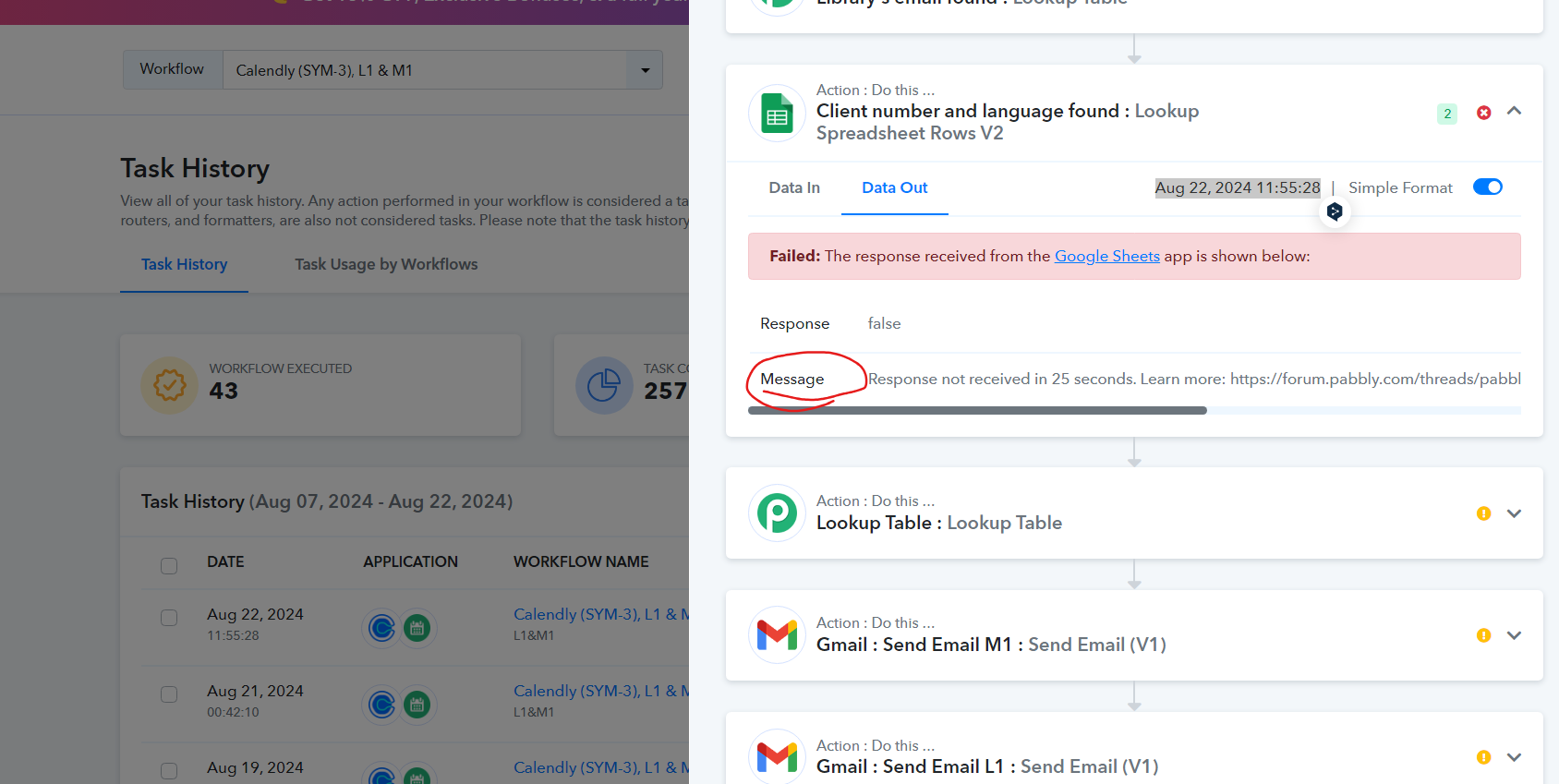This screenshot has width=1559, height=784.
Task: Click the Lookup Table step title
Action: click(939, 523)
